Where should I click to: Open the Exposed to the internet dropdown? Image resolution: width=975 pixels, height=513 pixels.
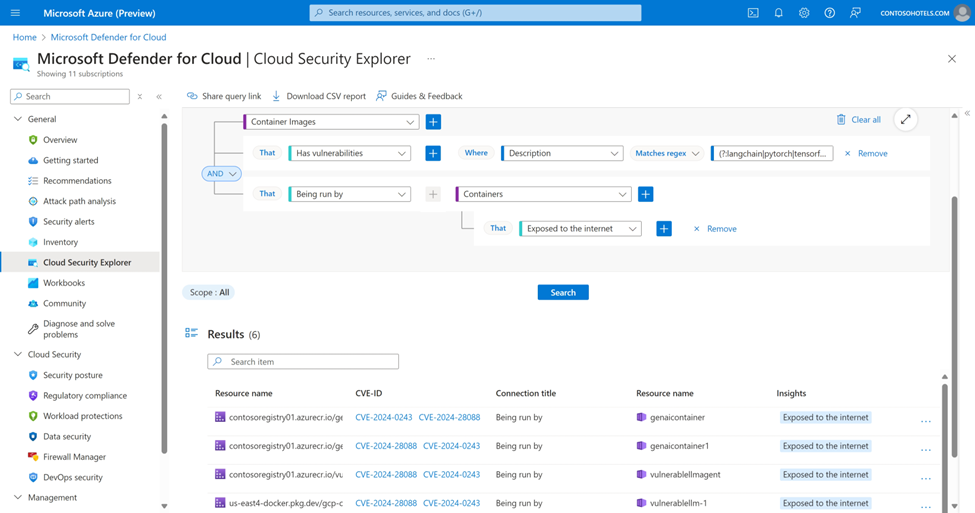pos(581,229)
